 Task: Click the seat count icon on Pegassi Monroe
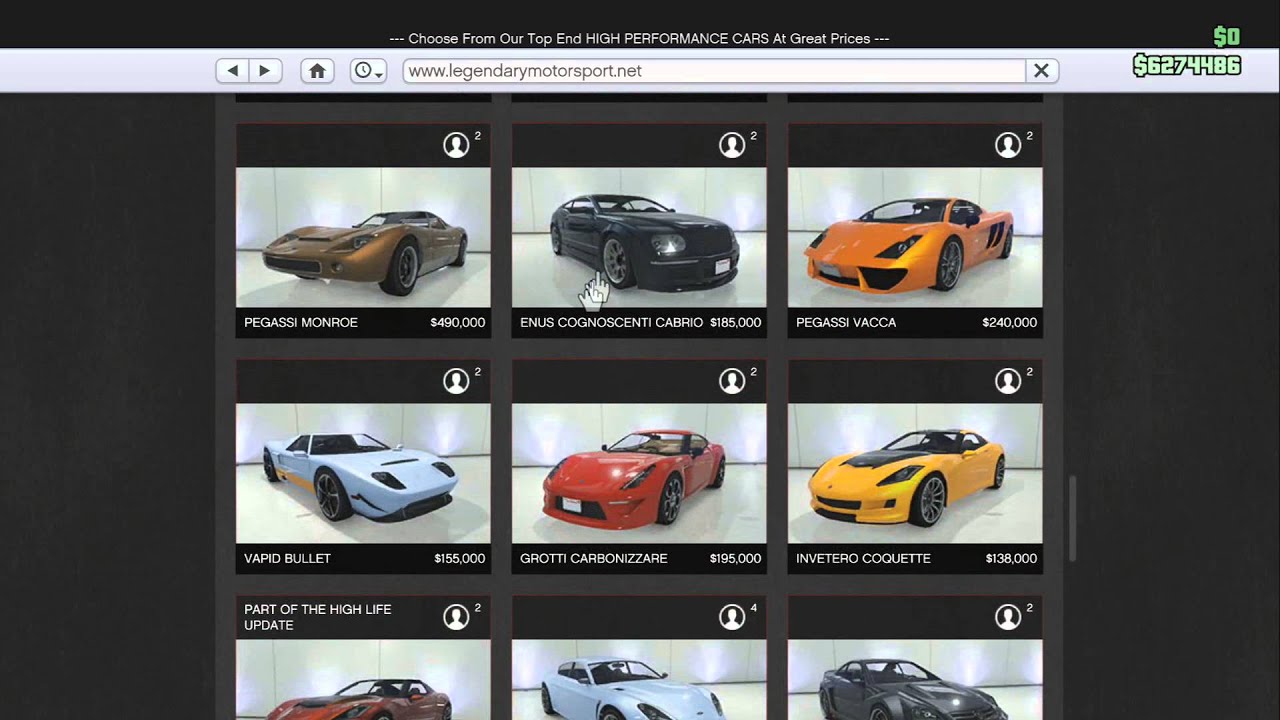coord(456,145)
